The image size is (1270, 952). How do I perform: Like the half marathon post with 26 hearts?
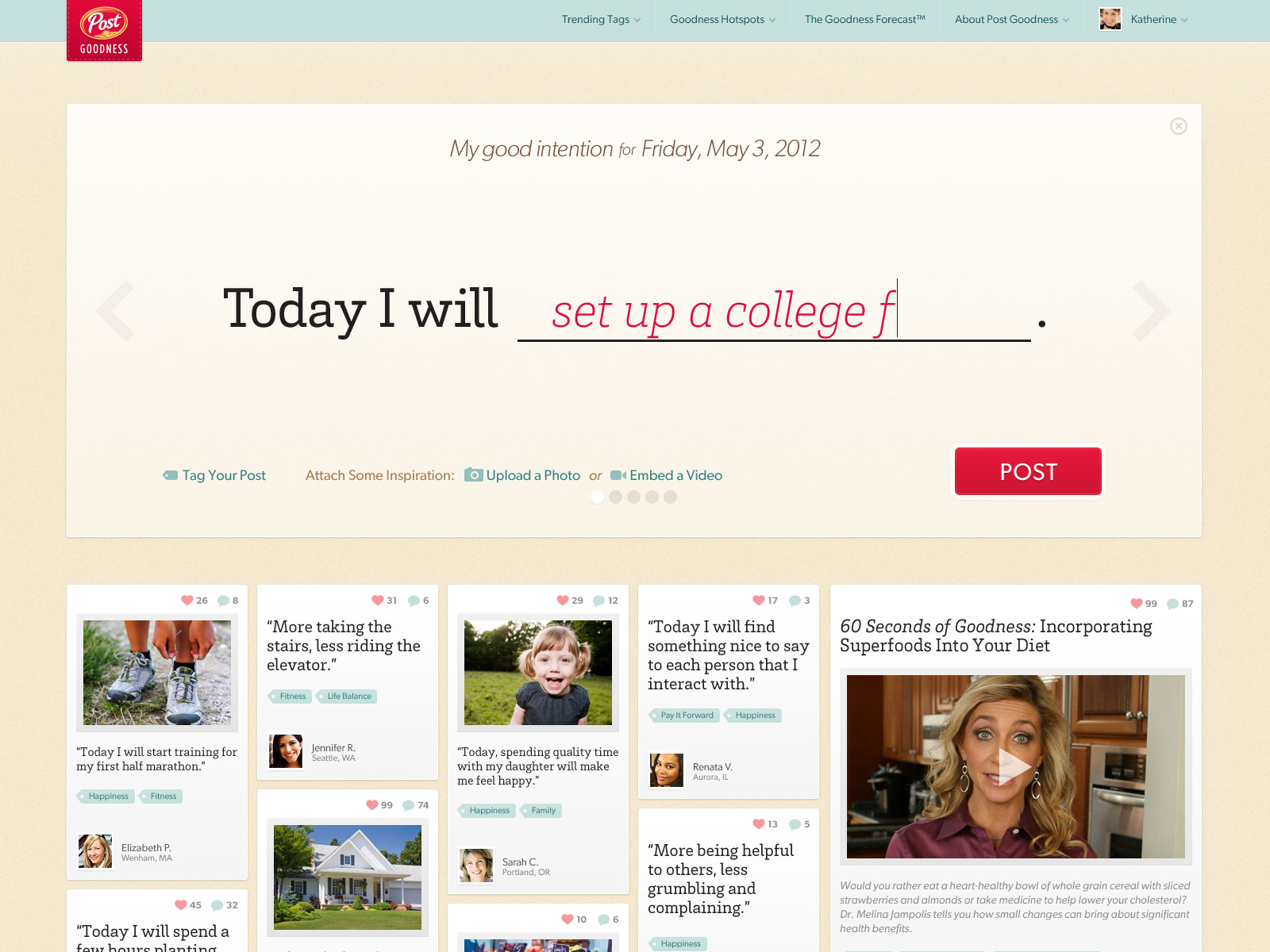coord(187,601)
